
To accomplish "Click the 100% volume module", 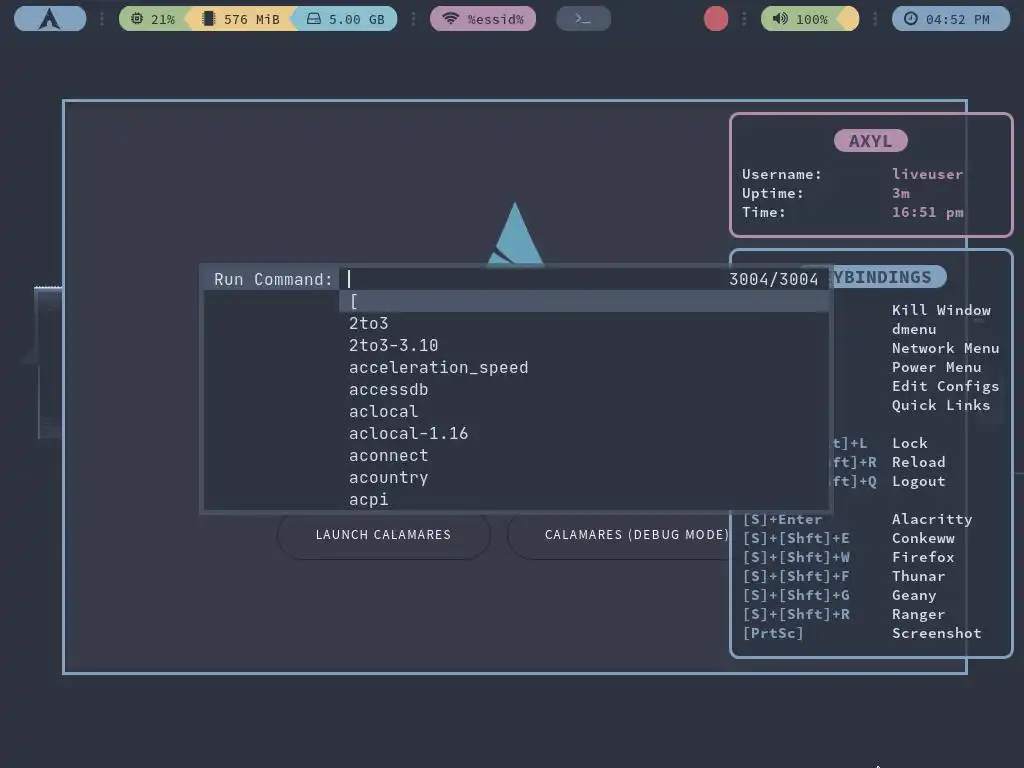I will point(802,19).
